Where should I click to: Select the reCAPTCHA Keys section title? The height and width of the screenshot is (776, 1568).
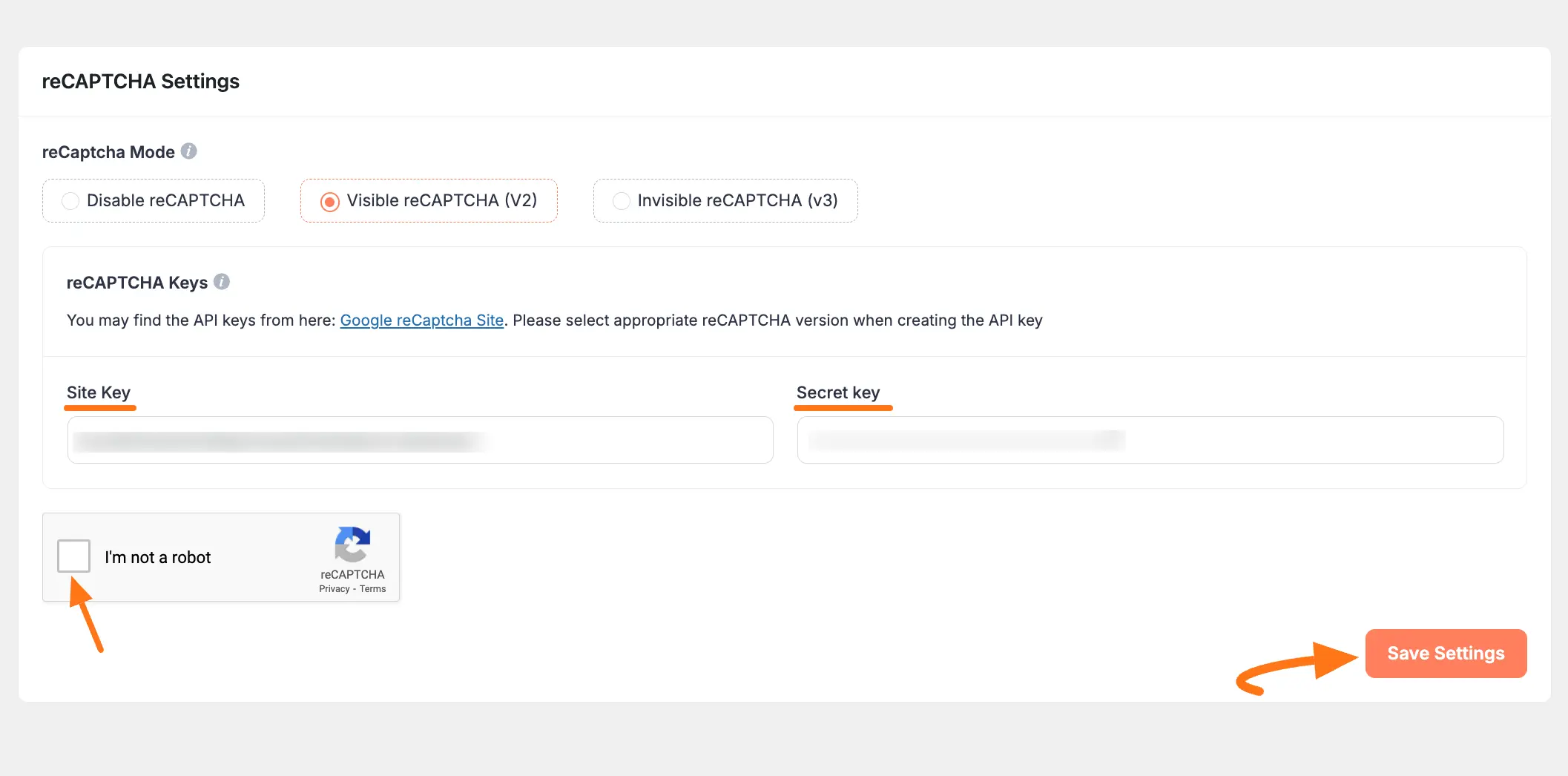[137, 282]
